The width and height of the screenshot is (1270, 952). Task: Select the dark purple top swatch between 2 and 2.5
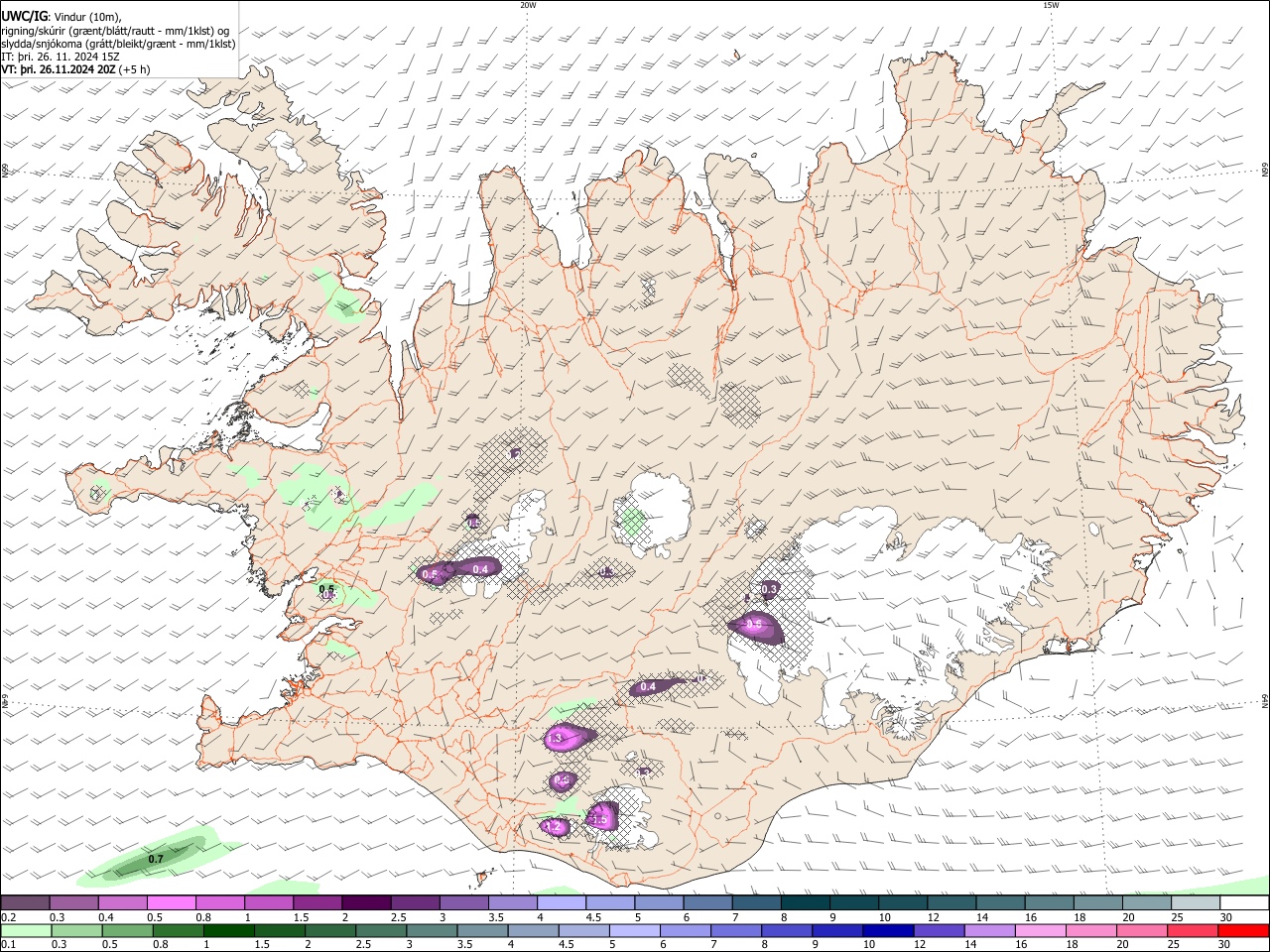tap(366, 902)
